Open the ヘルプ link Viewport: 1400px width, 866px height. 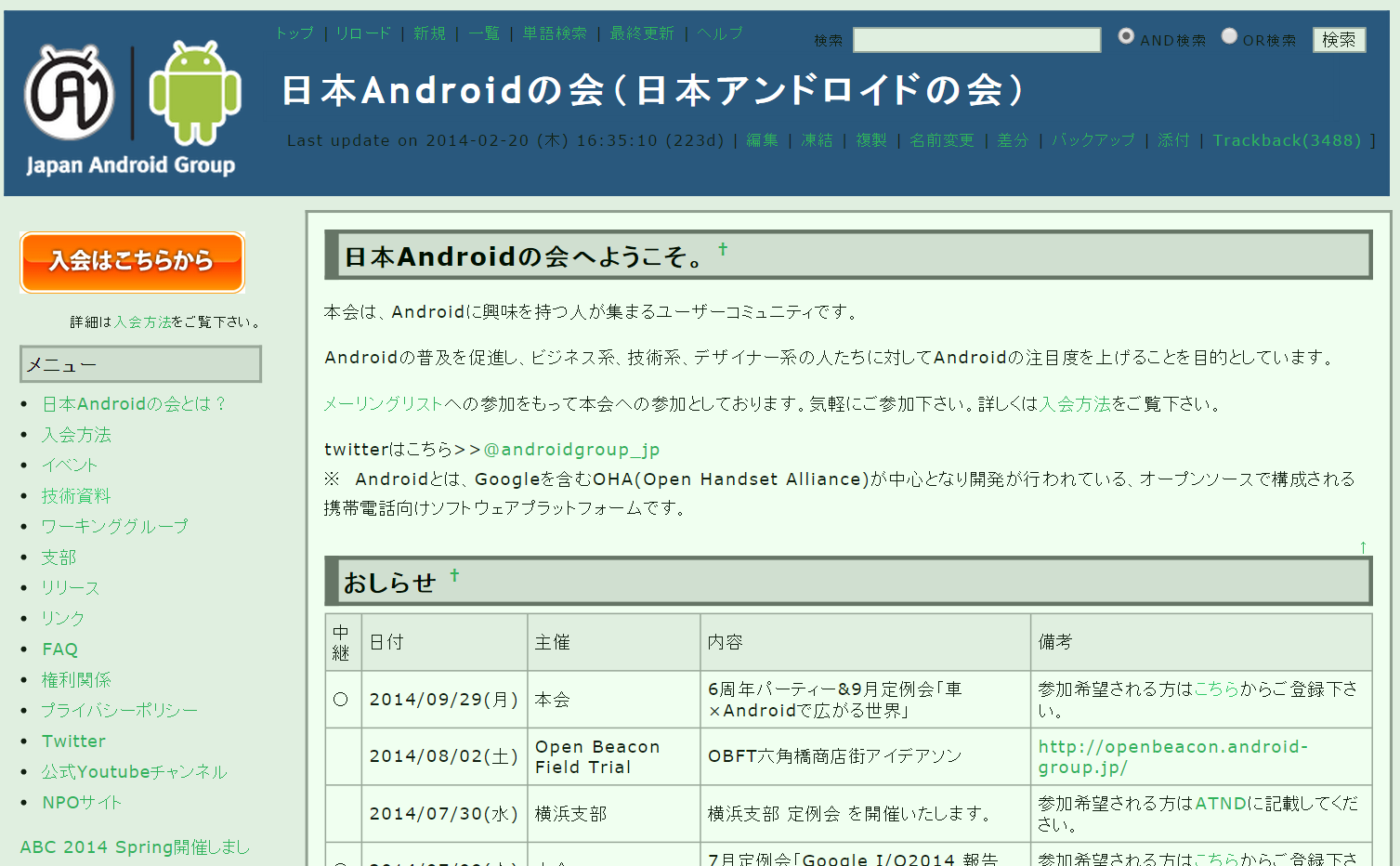pyautogui.click(x=720, y=33)
